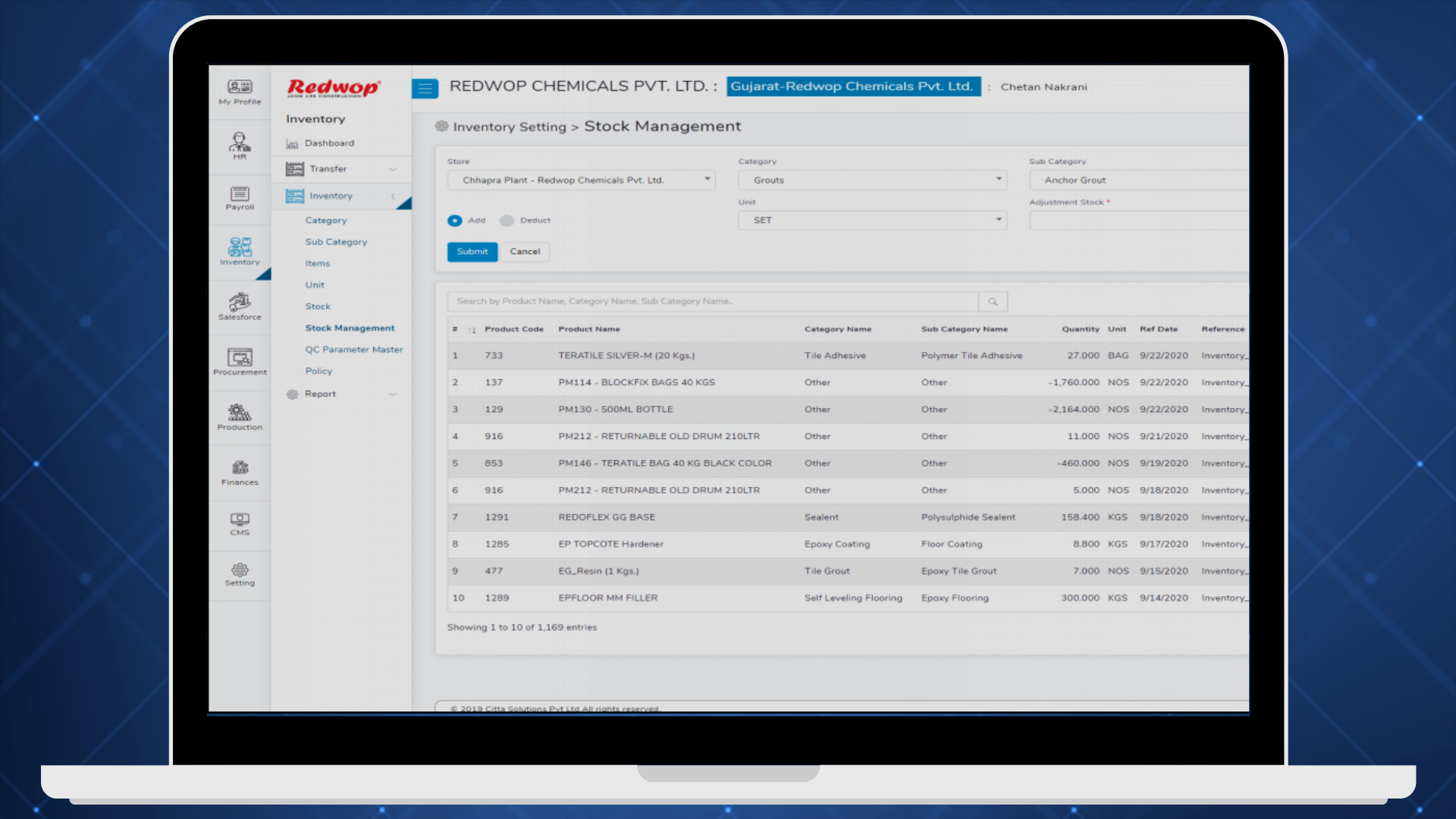Open the Sub Category dropdown Anchor Grout
Image resolution: width=1456 pixels, height=819 pixels.
click(1139, 180)
